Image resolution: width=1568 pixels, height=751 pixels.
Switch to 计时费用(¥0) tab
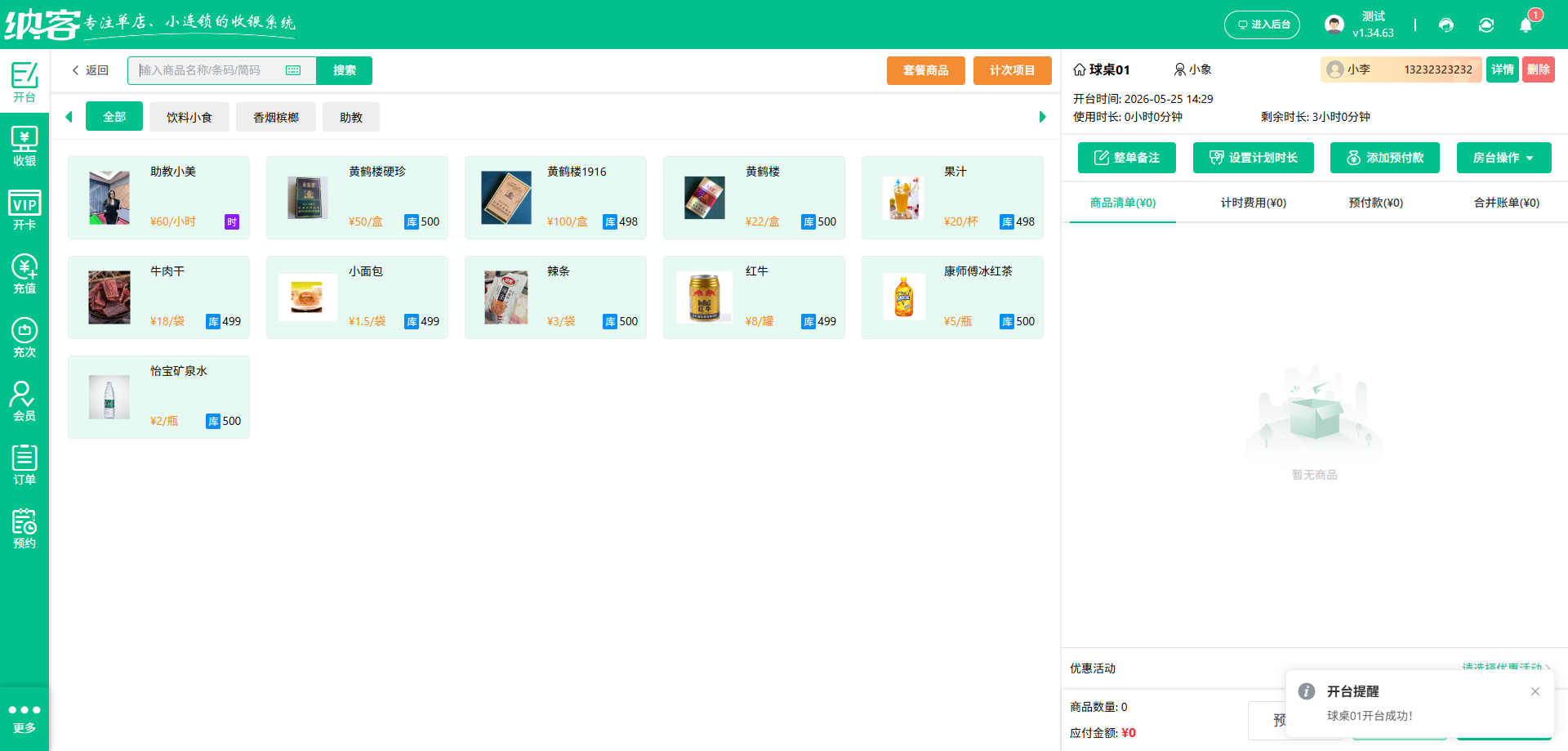[x=1254, y=203]
